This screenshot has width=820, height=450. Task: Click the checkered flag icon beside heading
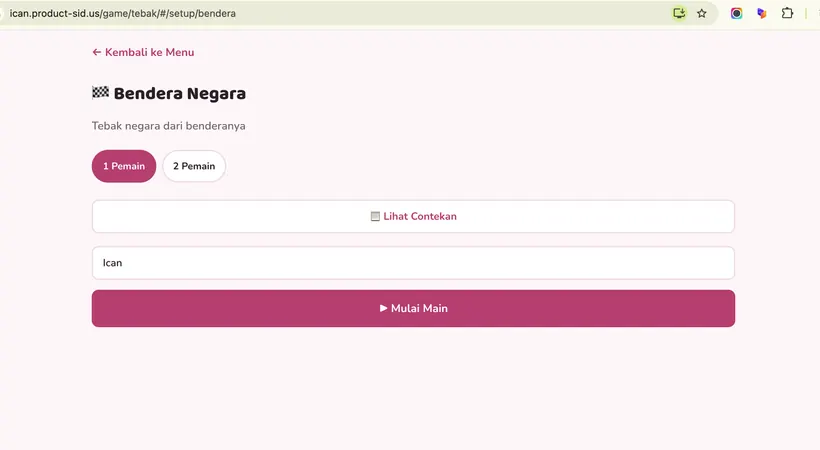point(100,93)
